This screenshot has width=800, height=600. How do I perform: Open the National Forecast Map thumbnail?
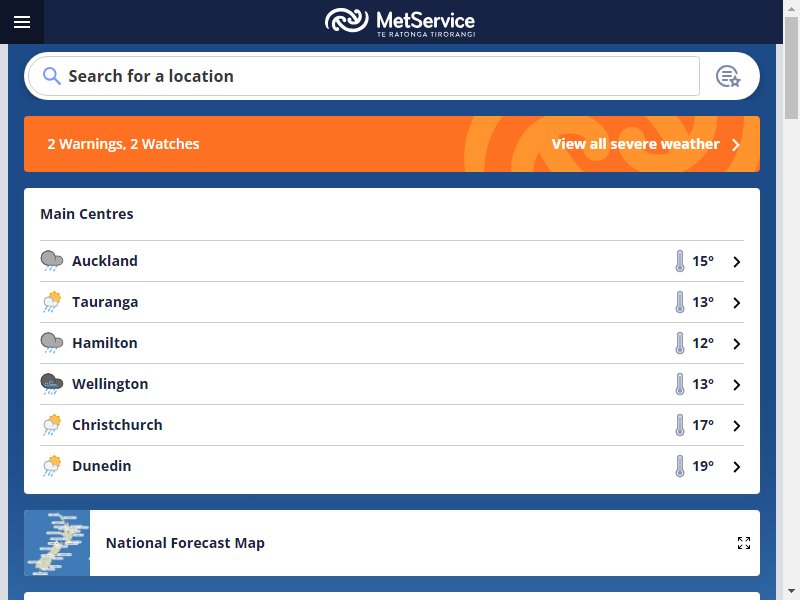coord(57,543)
